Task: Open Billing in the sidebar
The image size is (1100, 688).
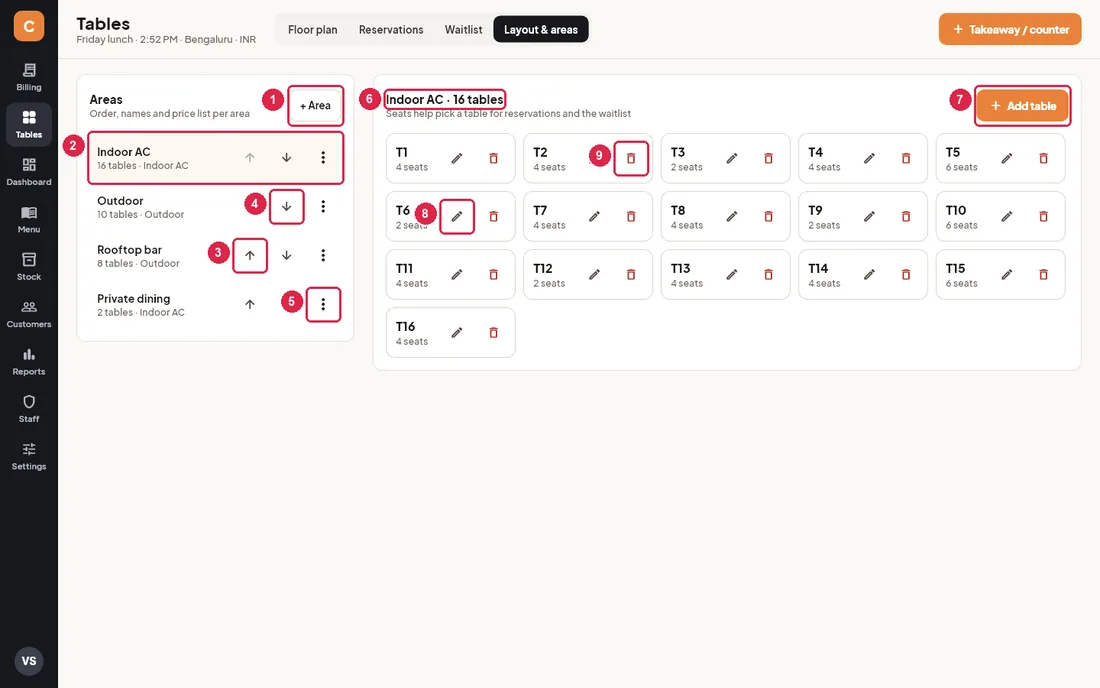Action: click(x=29, y=77)
